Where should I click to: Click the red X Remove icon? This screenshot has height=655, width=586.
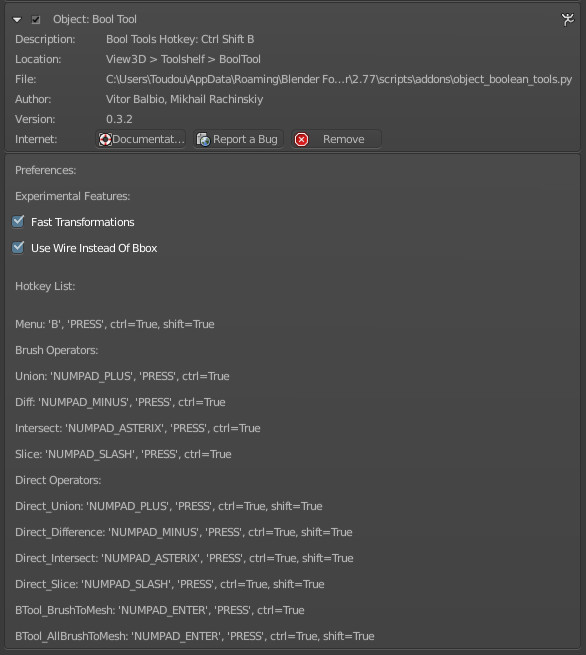(301, 139)
